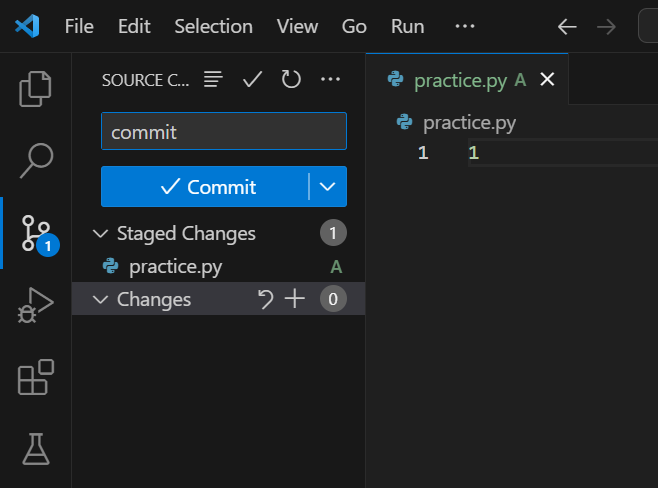Image resolution: width=658 pixels, height=488 pixels.
Task: Open the Extensions view icon
Action: tap(36, 378)
